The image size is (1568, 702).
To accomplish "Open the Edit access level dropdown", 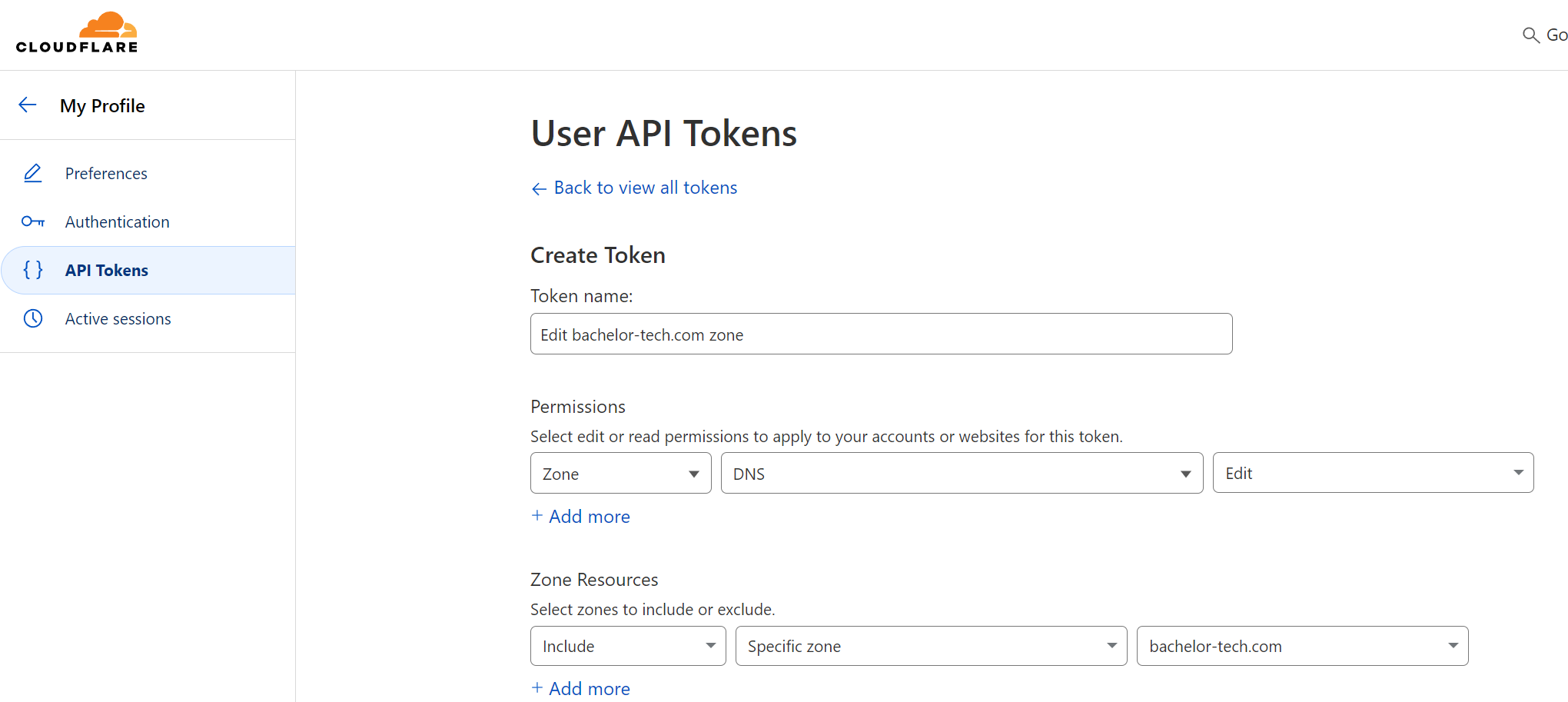I will (1373, 473).
